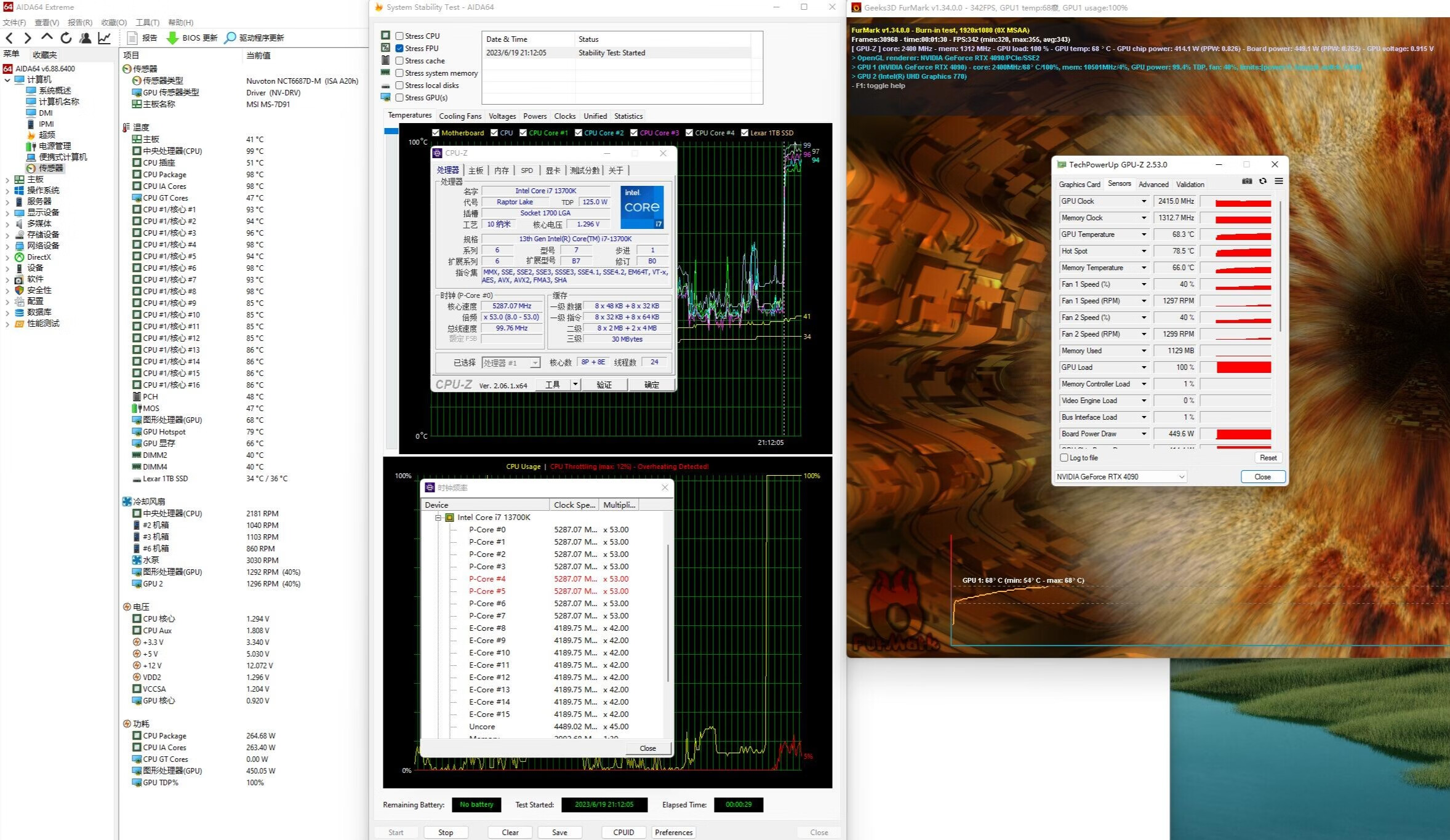Open 驱动程序更新 magnifier icon
The image size is (1450, 840).
point(230,38)
